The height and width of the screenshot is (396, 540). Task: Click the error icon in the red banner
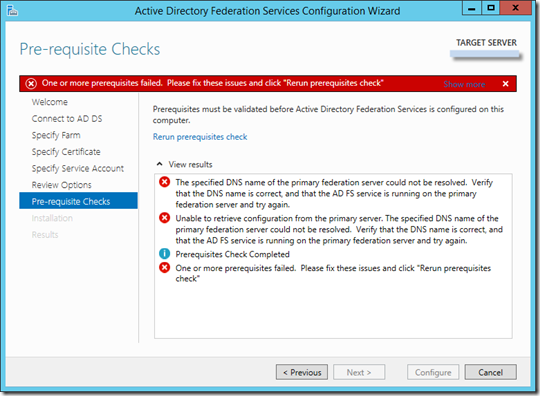[31, 83]
